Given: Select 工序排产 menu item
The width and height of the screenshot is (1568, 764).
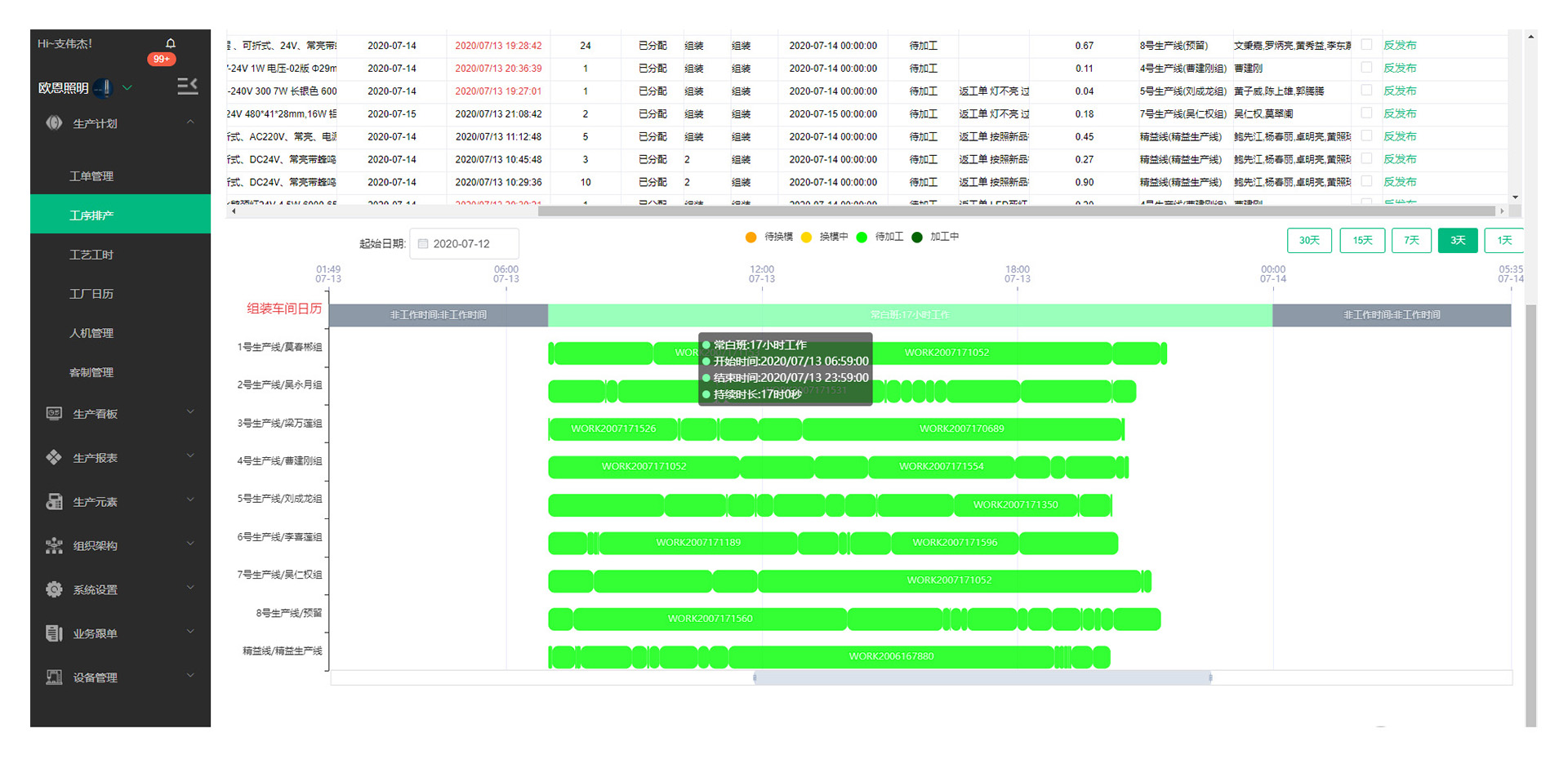Looking at the screenshot, I should pyautogui.click(x=120, y=215).
